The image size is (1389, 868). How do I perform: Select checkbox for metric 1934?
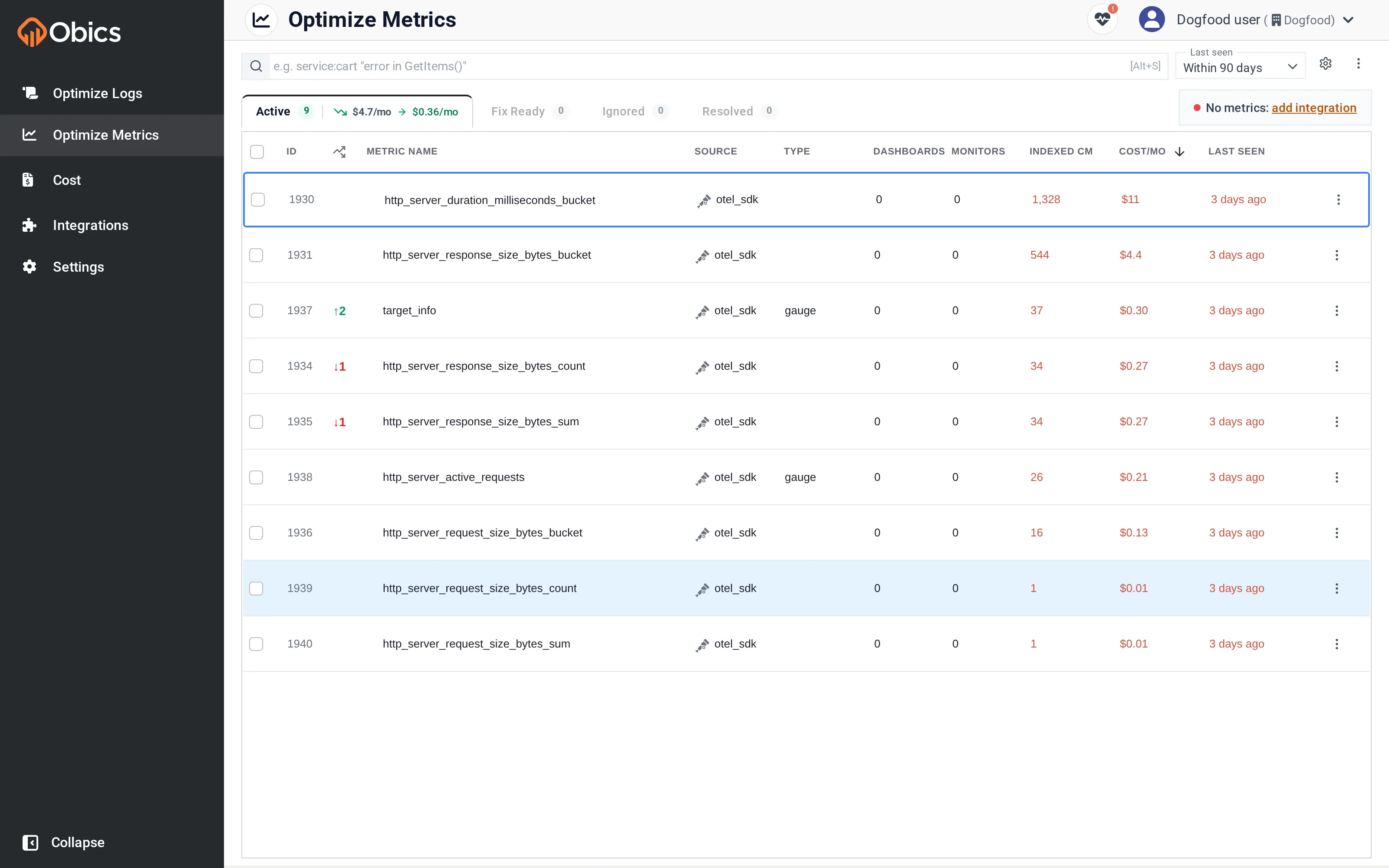pyautogui.click(x=256, y=366)
